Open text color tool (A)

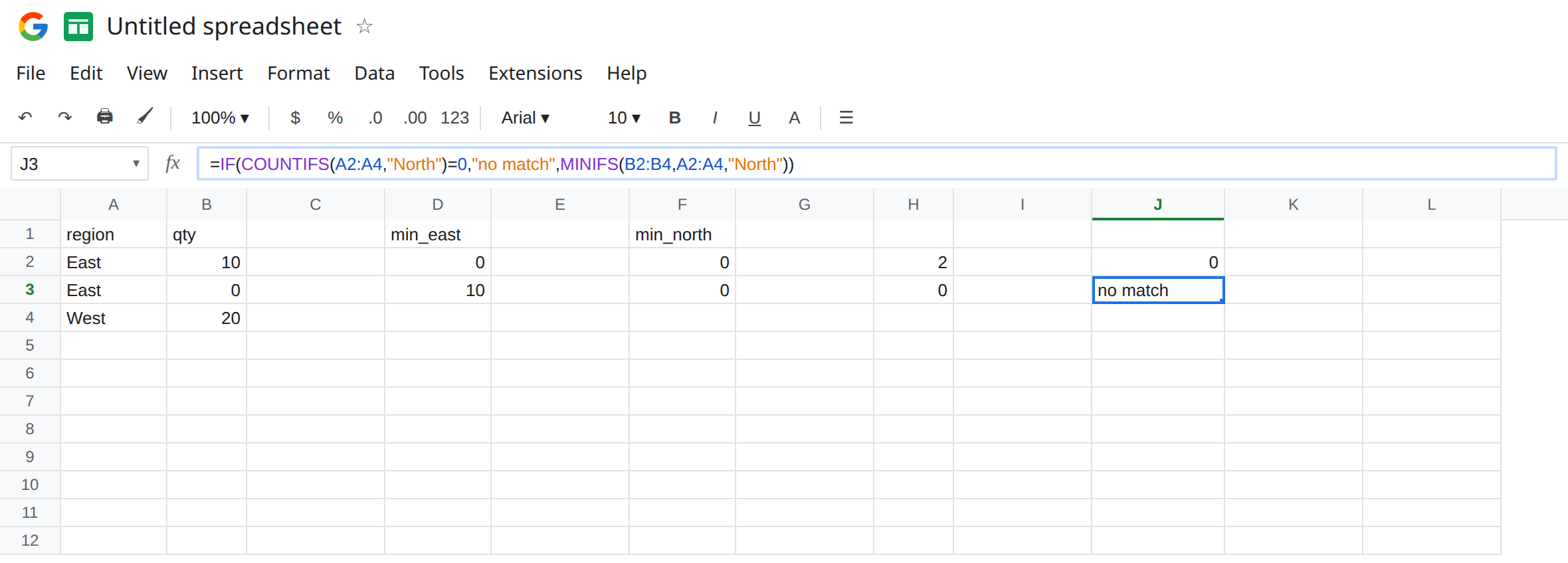pos(794,118)
